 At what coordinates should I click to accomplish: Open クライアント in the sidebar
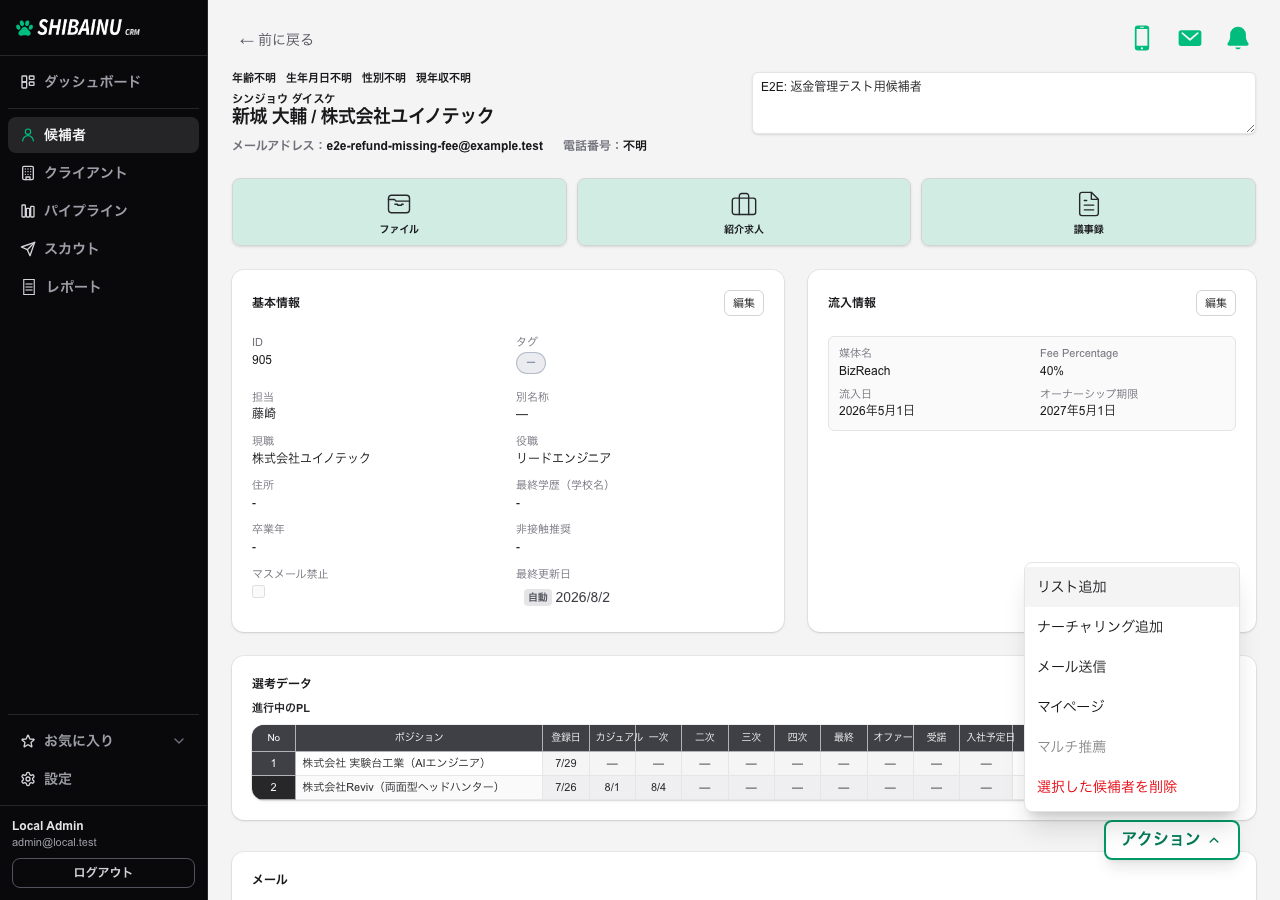[104, 173]
